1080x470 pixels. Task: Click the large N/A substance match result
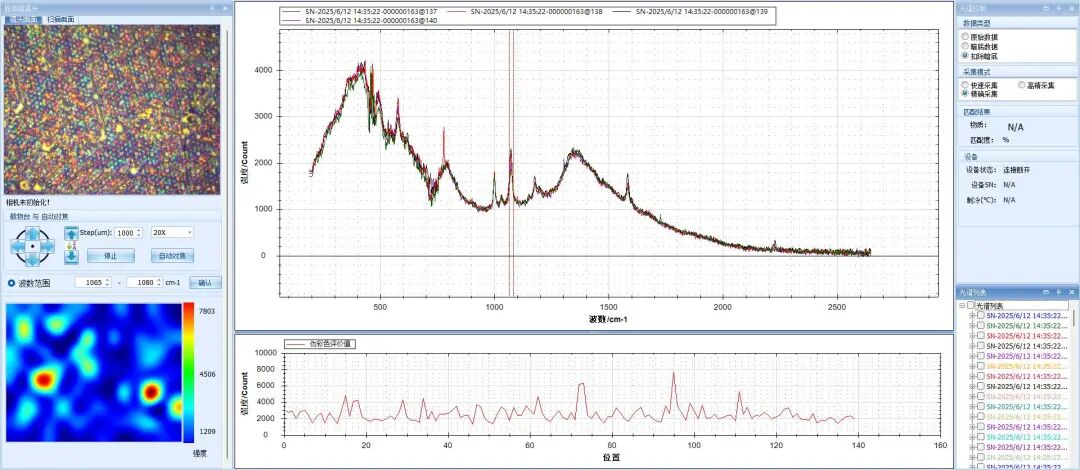[x=1015, y=127]
